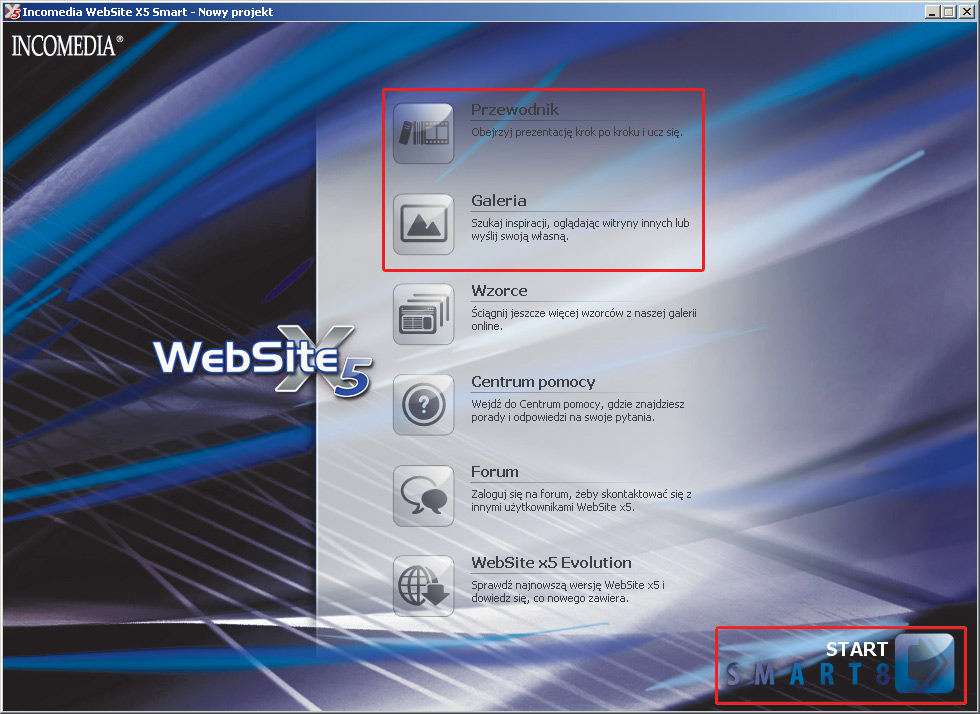This screenshot has height=714, width=980.
Task: Click the START text label
Action: 856,649
